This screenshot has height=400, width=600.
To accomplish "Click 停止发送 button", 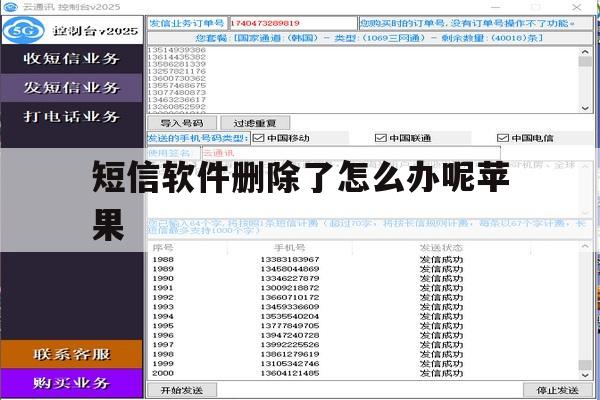I will tap(558, 390).
